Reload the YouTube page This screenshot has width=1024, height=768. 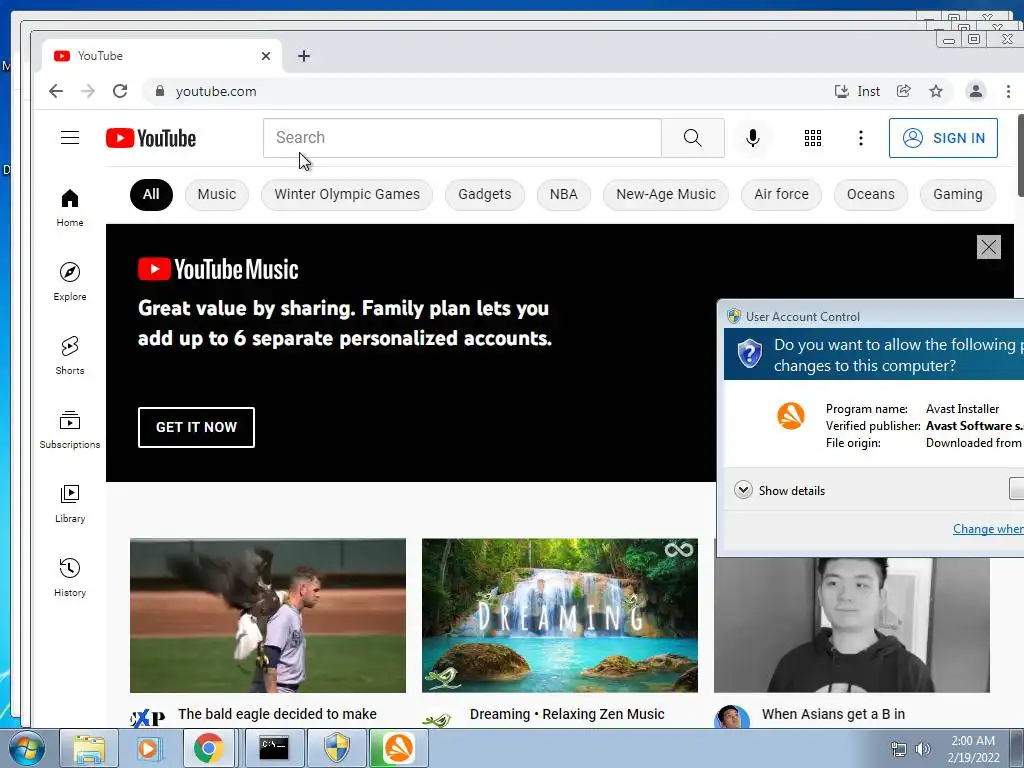pyautogui.click(x=120, y=91)
